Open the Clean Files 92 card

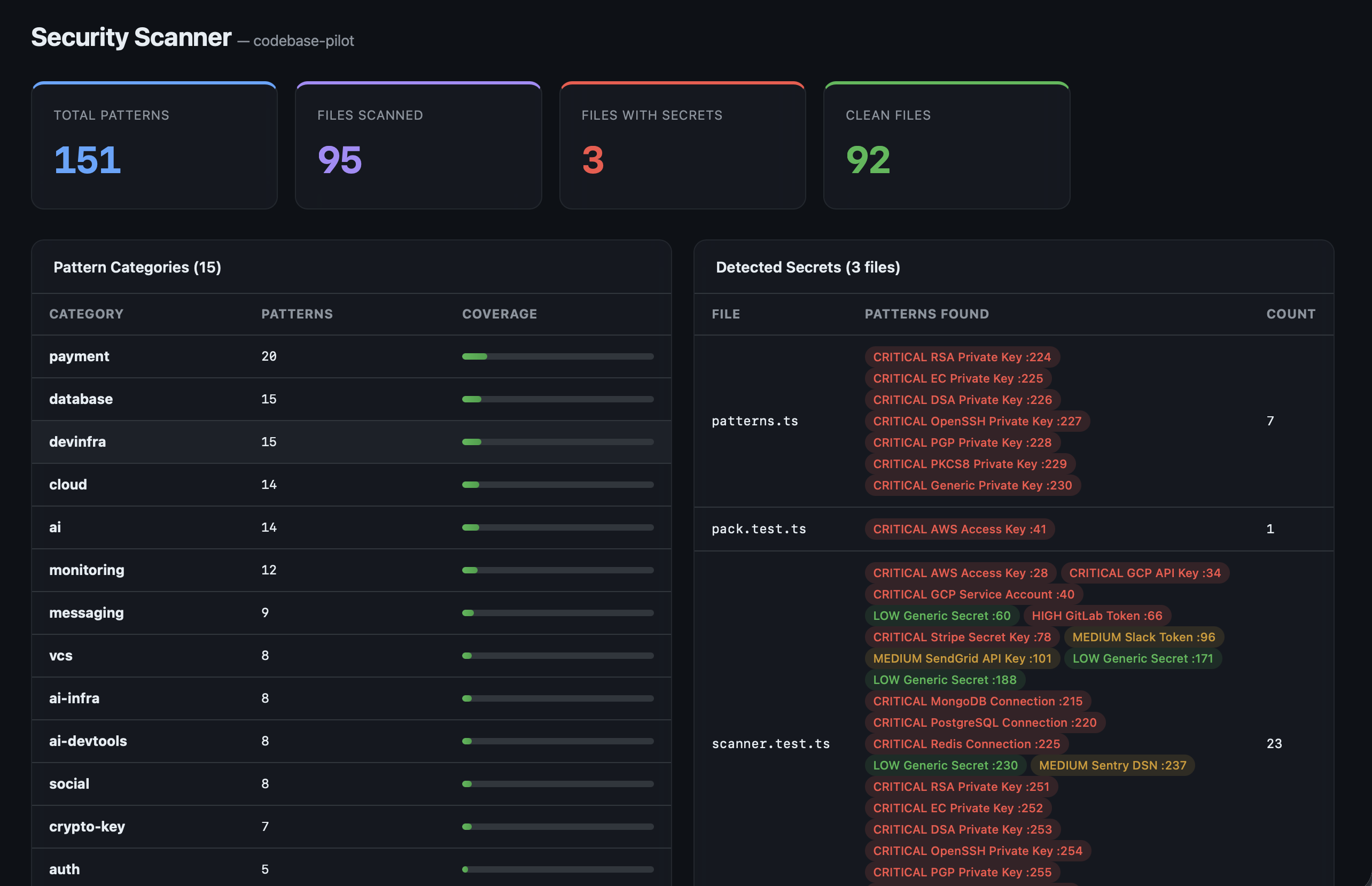(x=946, y=146)
